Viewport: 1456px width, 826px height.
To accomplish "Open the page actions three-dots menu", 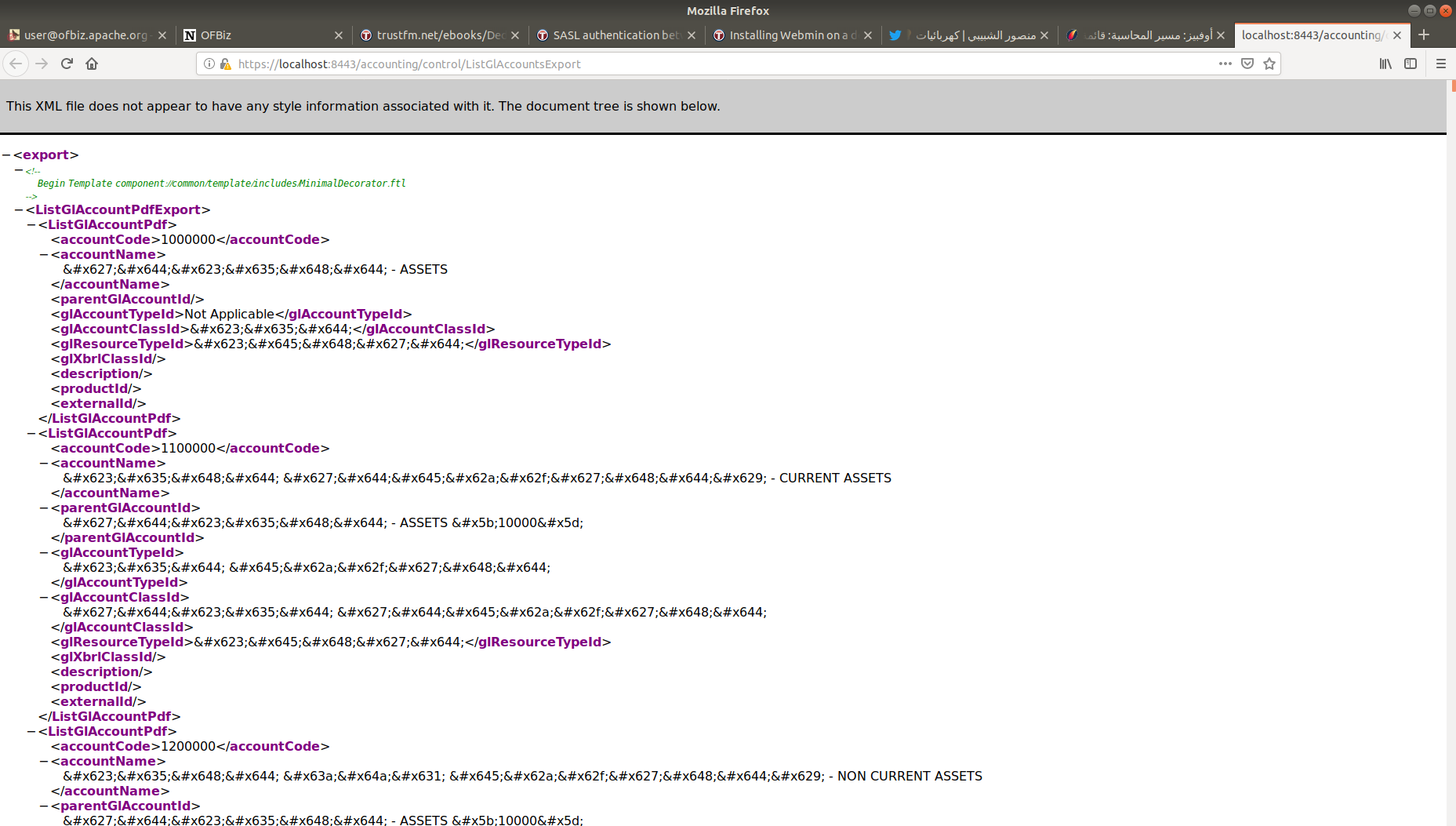I will point(1225,64).
